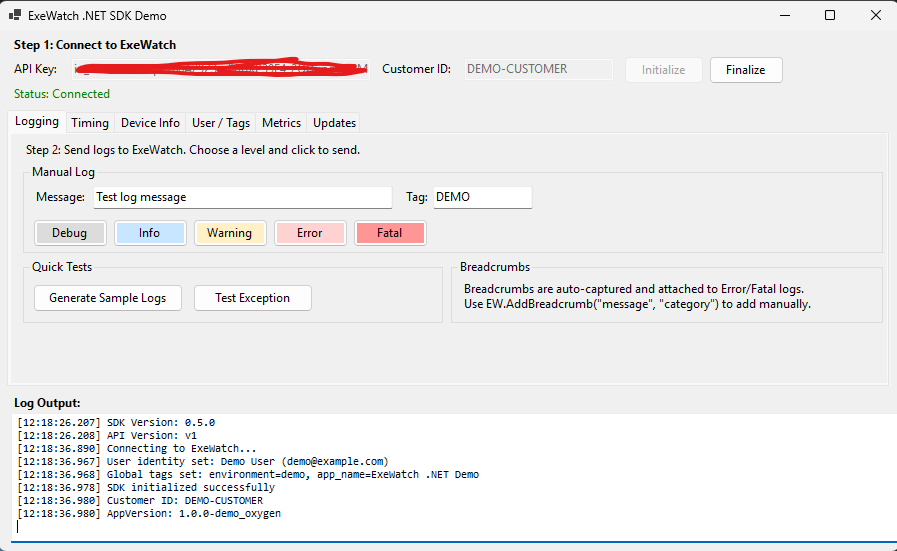Image resolution: width=897 pixels, height=551 pixels.
Task: Click the Test Exception button
Action: click(x=253, y=298)
